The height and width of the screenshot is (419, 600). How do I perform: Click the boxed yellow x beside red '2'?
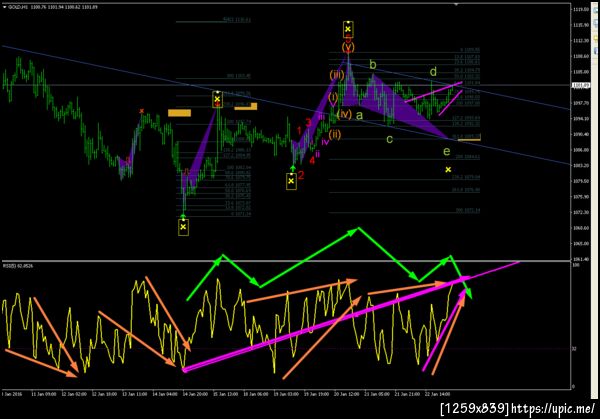[291, 181]
